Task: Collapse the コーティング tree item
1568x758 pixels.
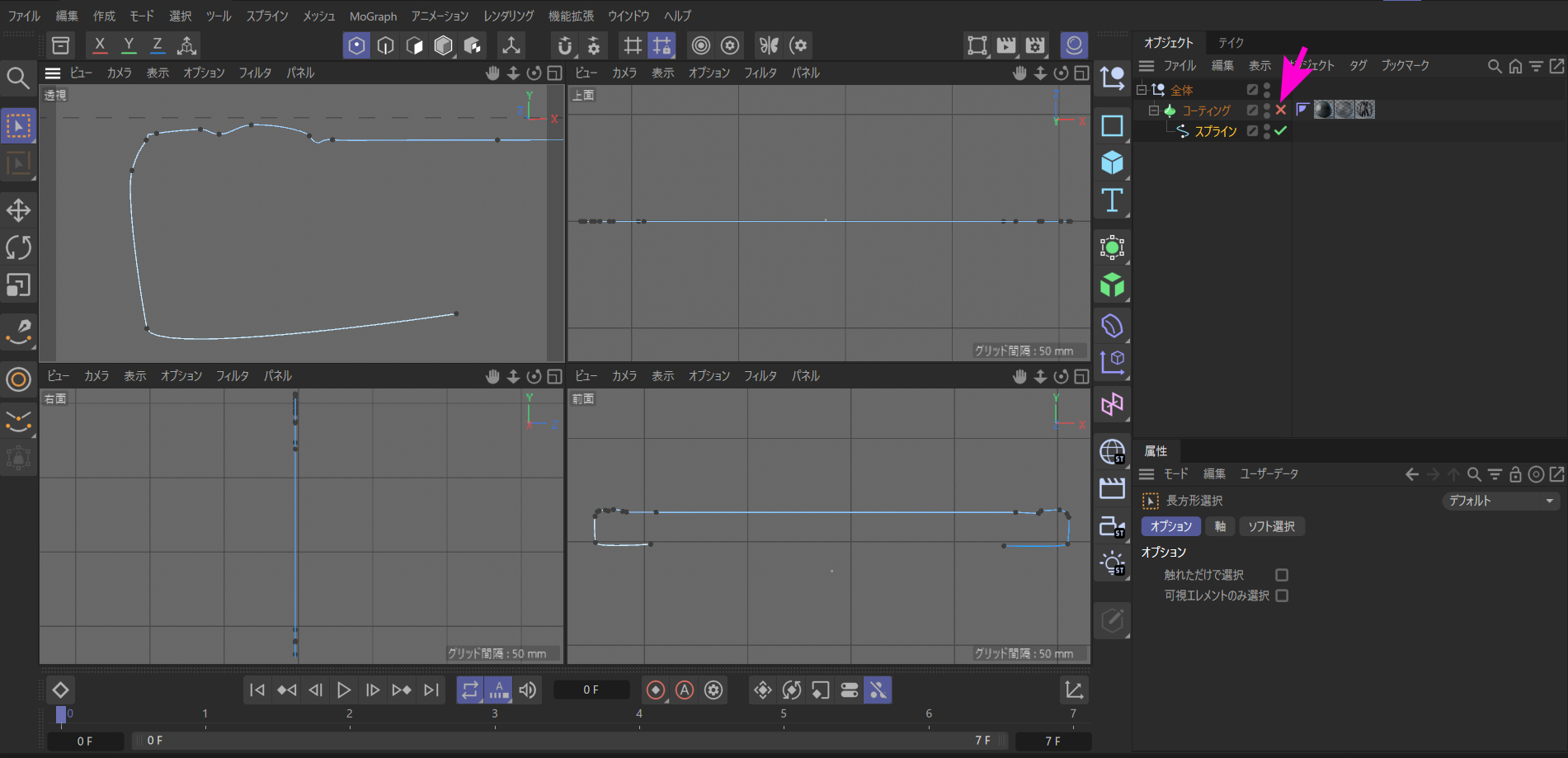Action: pyautogui.click(x=1154, y=111)
